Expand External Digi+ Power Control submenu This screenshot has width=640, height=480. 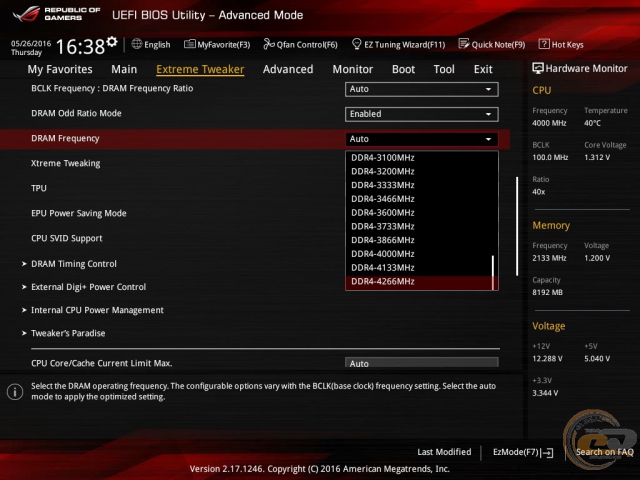tap(84, 287)
